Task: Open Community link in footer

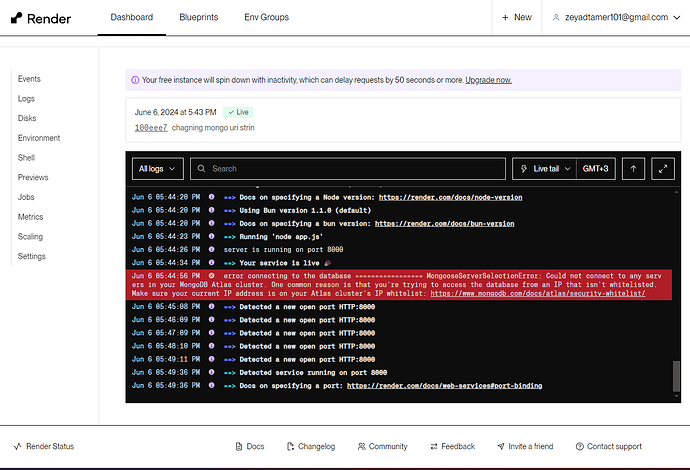Action: [381, 446]
